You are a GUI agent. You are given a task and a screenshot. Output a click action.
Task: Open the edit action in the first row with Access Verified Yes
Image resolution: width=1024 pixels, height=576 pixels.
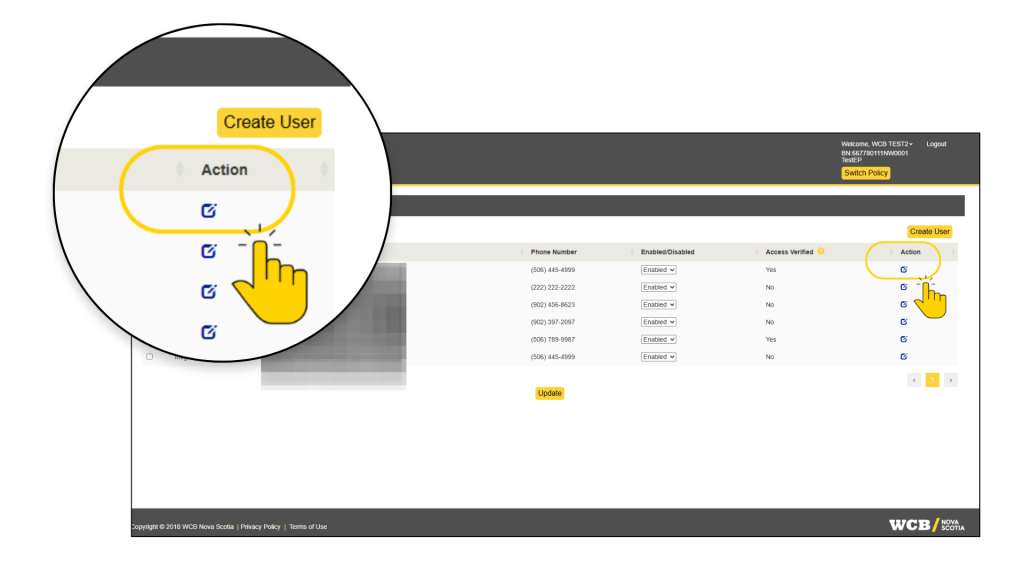click(x=904, y=270)
